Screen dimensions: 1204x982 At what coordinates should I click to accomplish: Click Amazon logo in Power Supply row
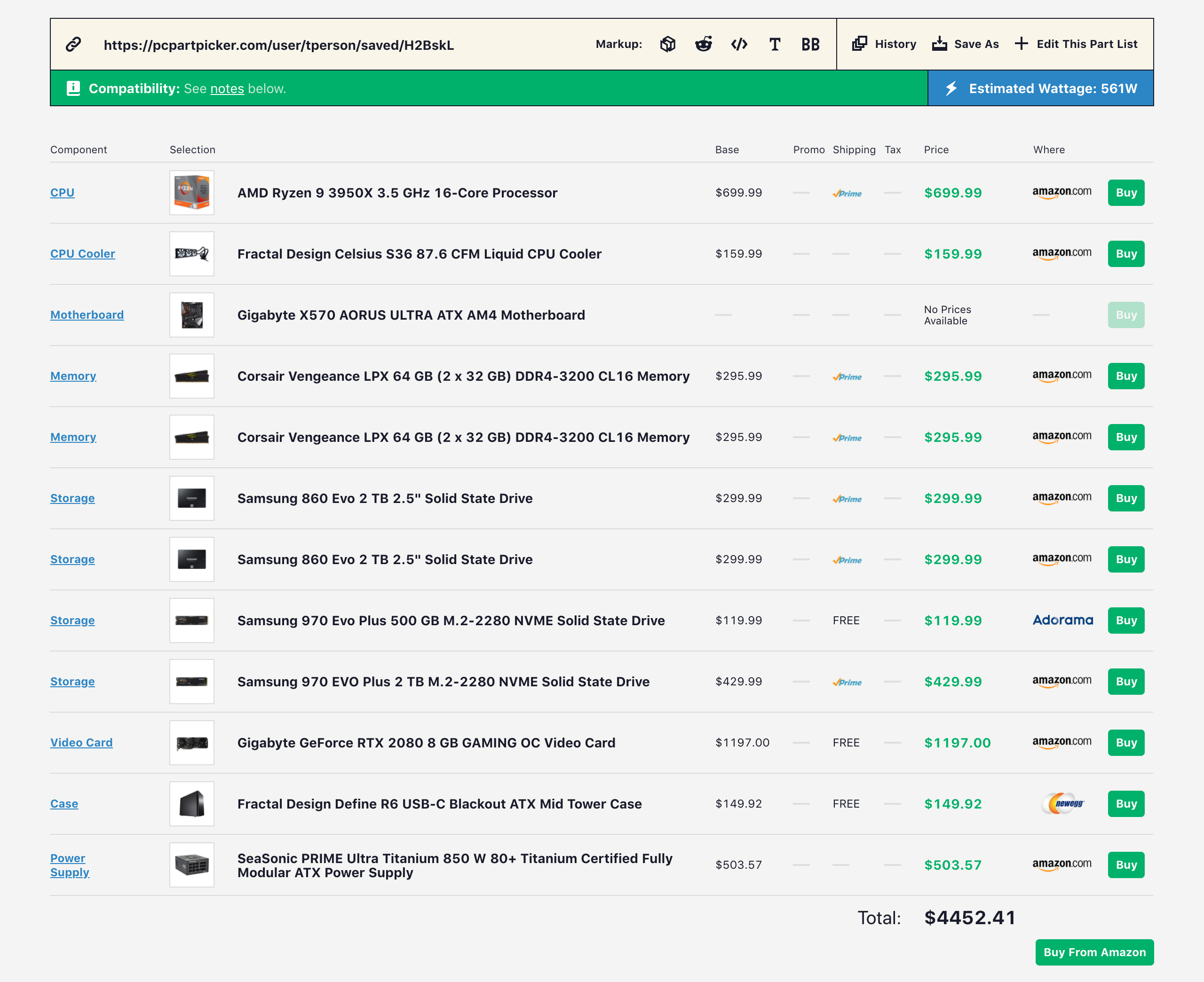1062,864
